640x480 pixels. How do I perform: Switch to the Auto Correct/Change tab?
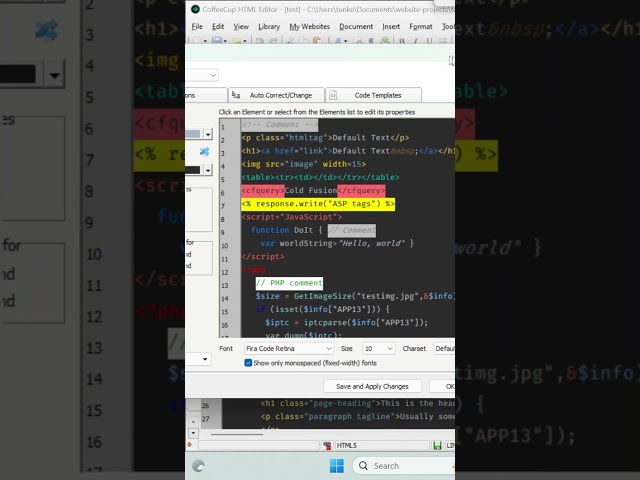pos(277,95)
